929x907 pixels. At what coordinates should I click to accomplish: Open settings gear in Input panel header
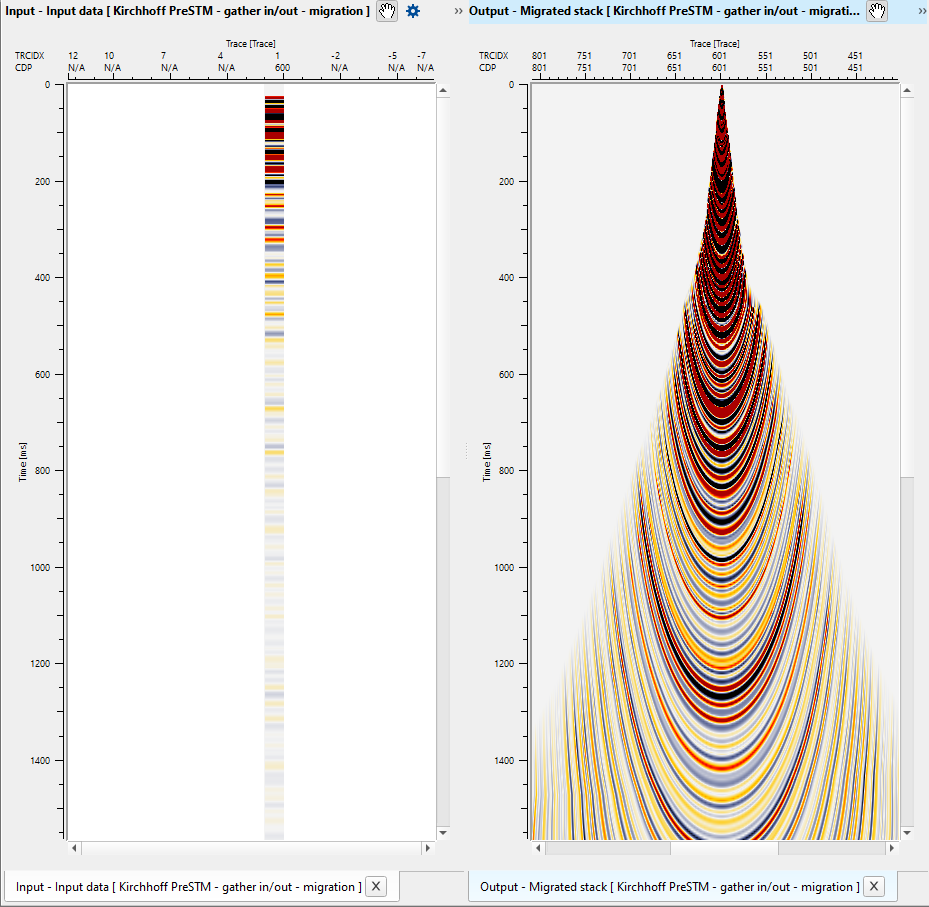(x=413, y=11)
